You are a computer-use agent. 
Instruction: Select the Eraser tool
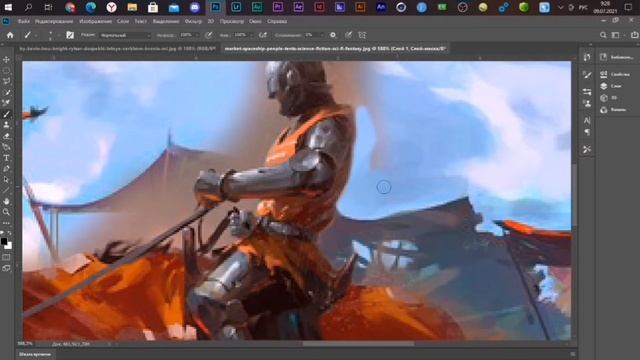pyautogui.click(x=6, y=136)
